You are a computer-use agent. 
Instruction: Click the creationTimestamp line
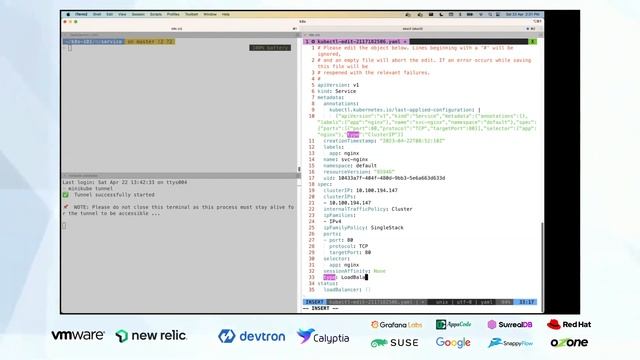pos(384,141)
